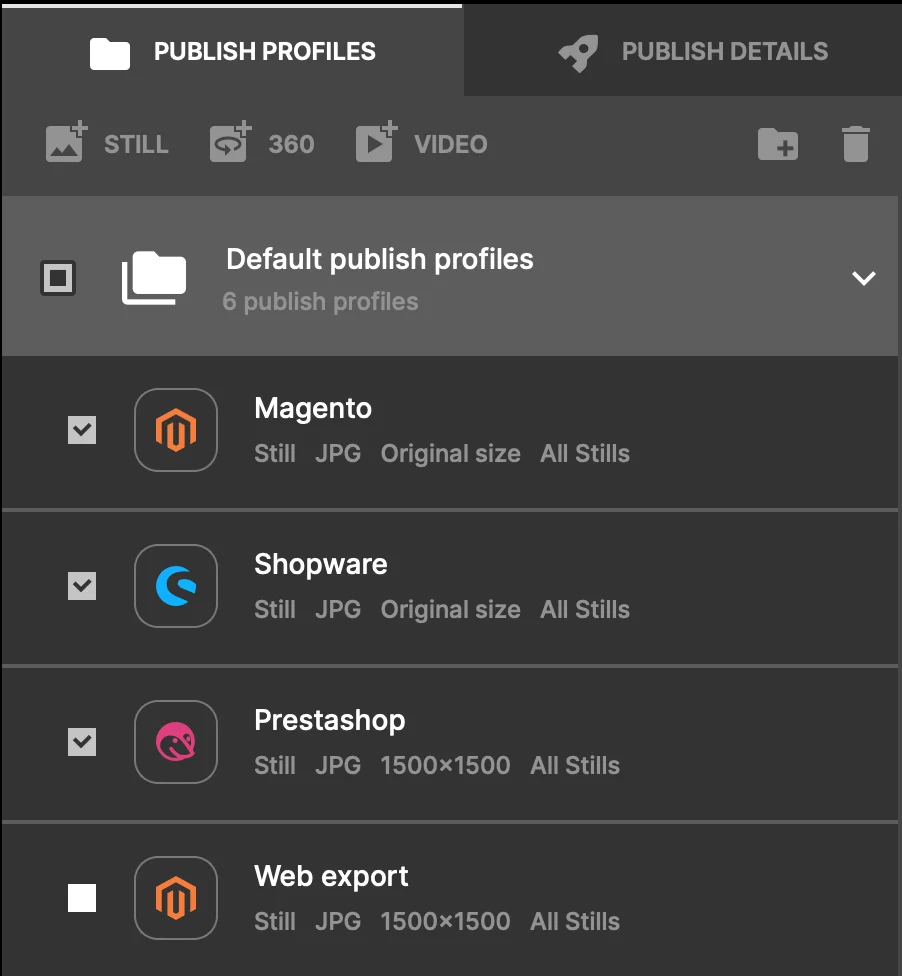902x976 pixels.
Task: Click the STILL label text
Action: pos(136,144)
